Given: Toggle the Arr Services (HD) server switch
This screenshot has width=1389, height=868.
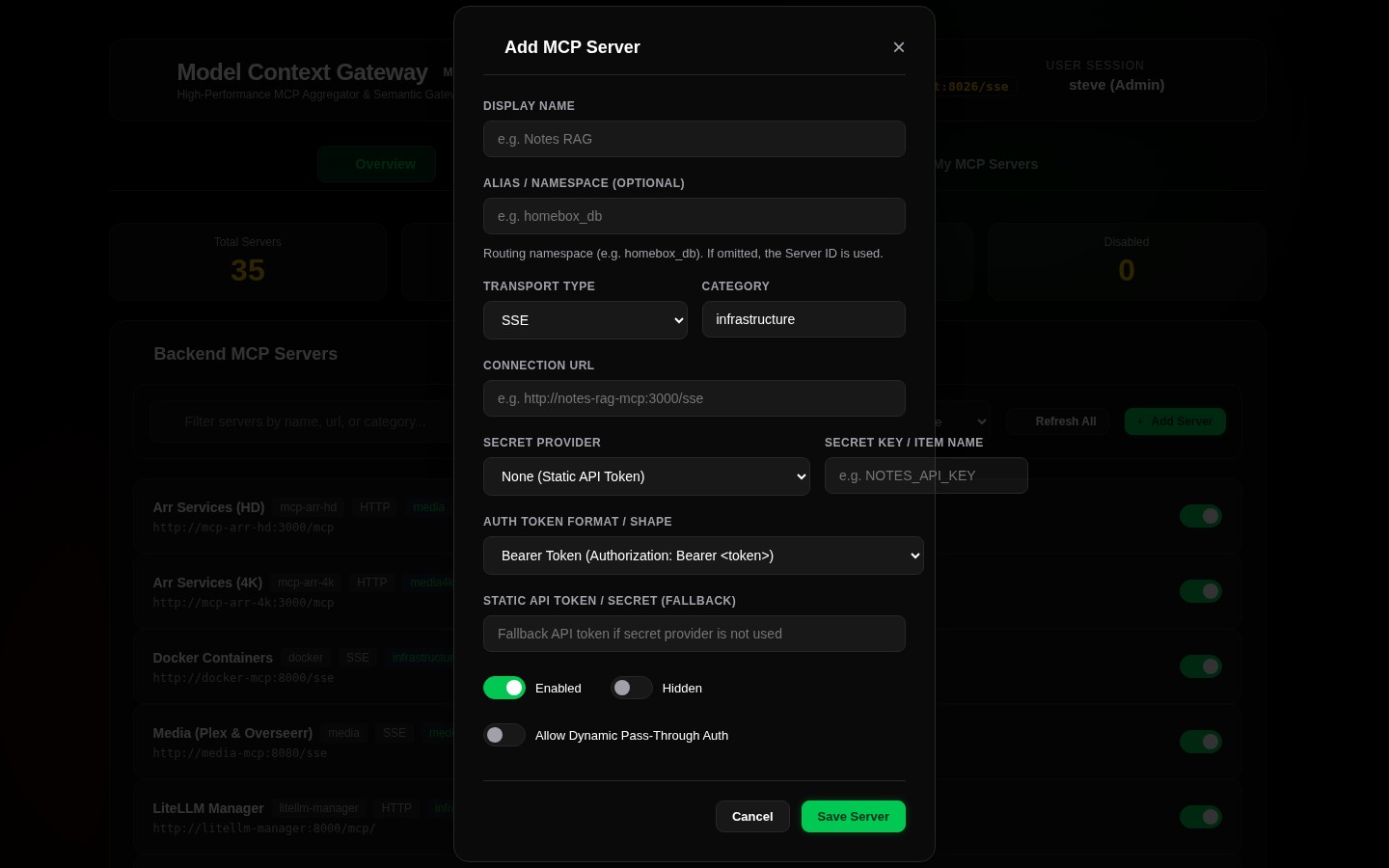Looking at the screenshot, I should [1201, 516].
